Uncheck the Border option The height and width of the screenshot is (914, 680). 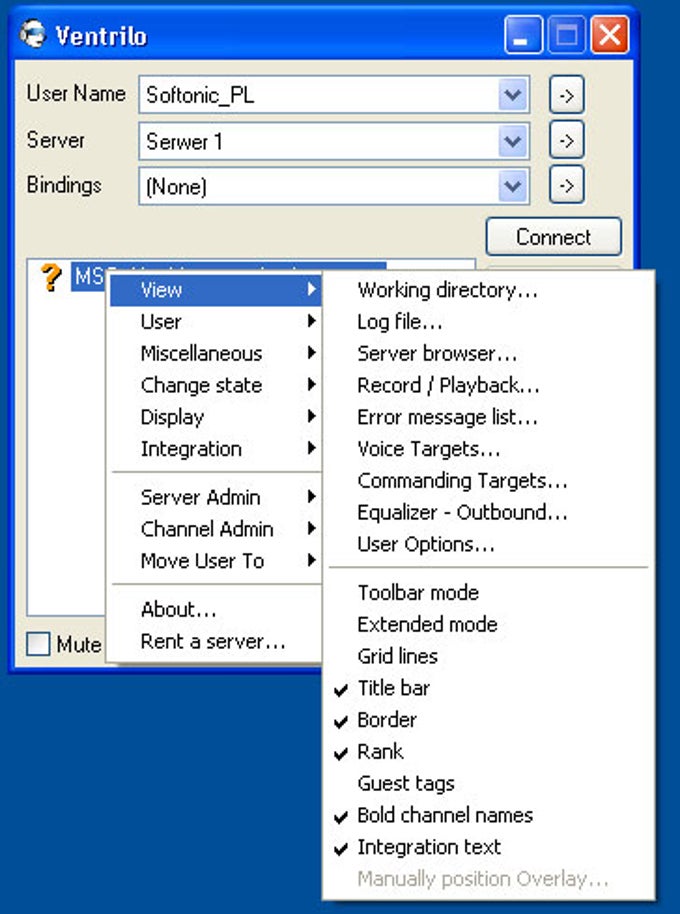(x=488, y=719)
